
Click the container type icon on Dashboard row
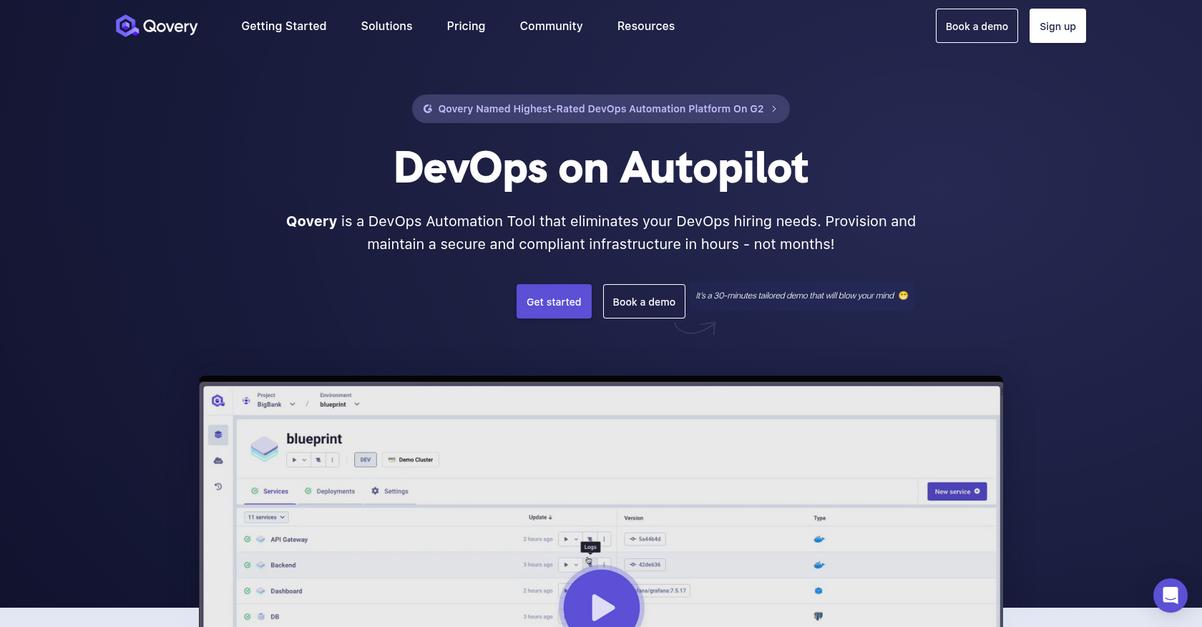coord(819,591)
